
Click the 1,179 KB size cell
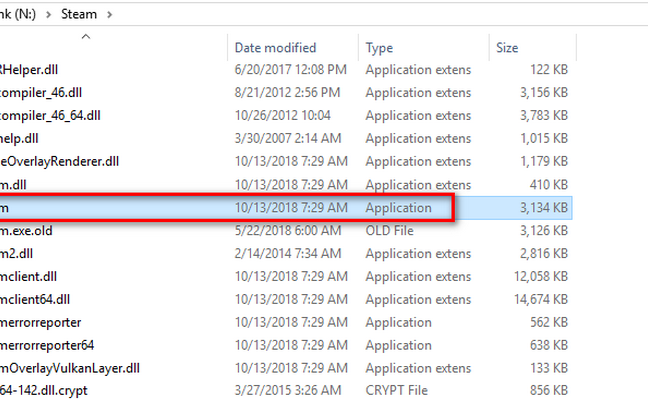[x=544, y=162]
